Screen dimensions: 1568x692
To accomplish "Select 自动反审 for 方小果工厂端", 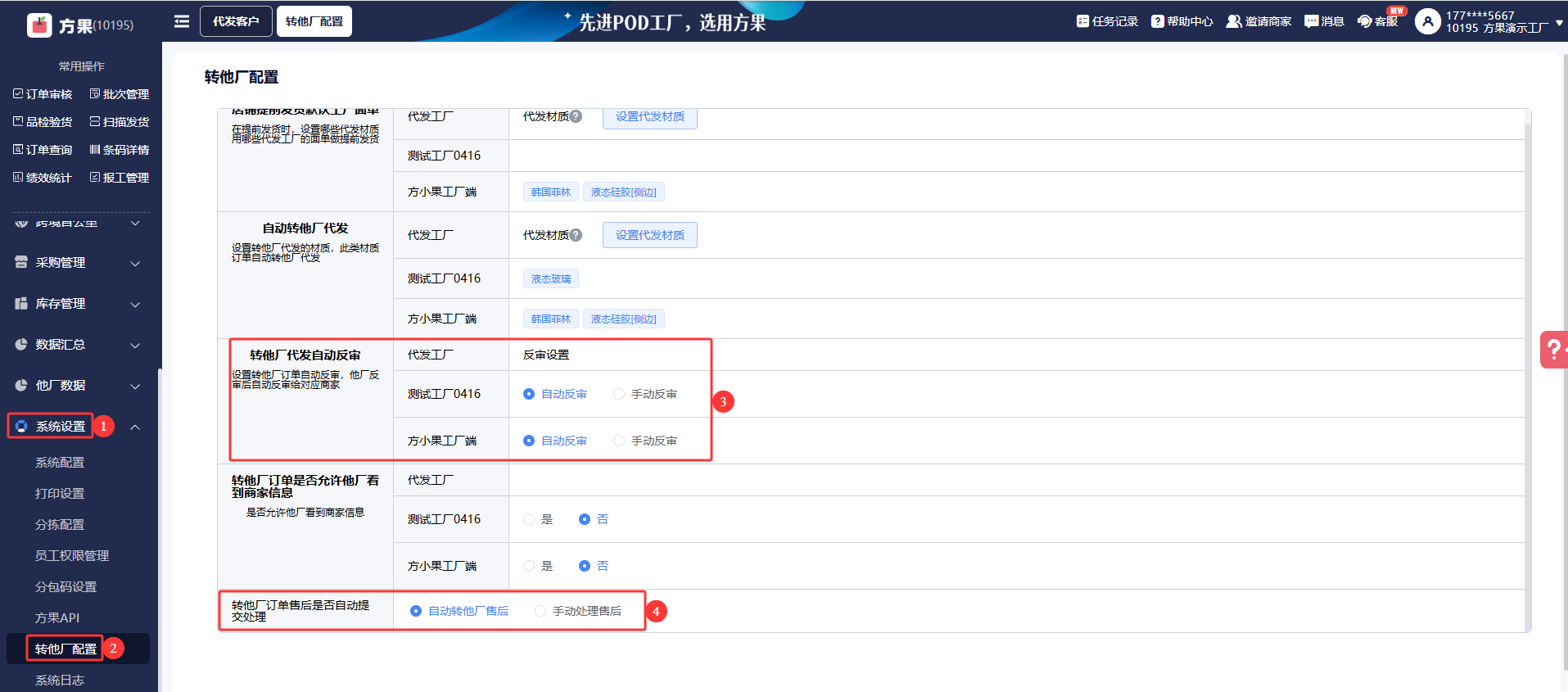I will click(x=555, y=441).
